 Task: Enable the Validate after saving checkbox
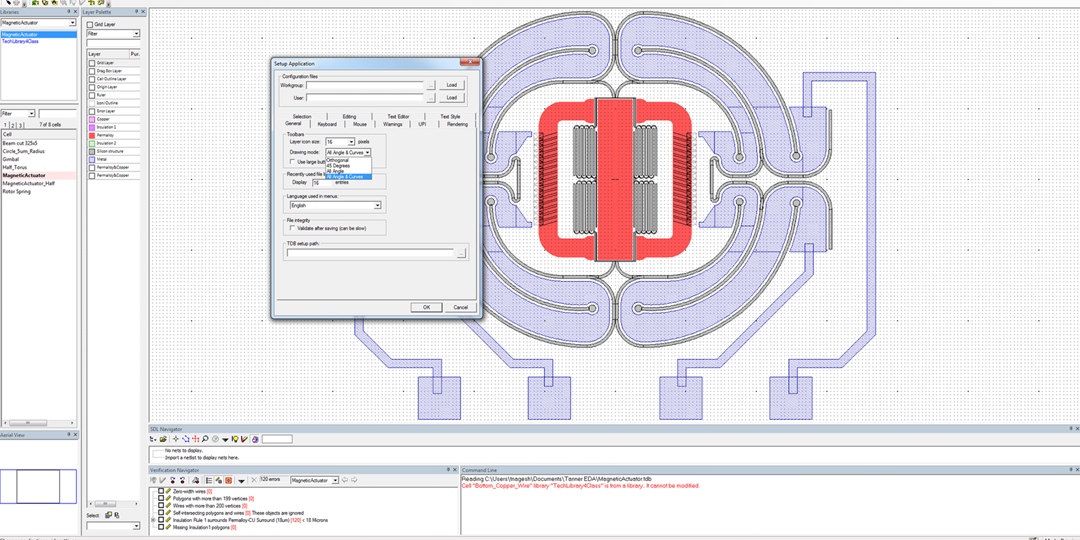292,228
